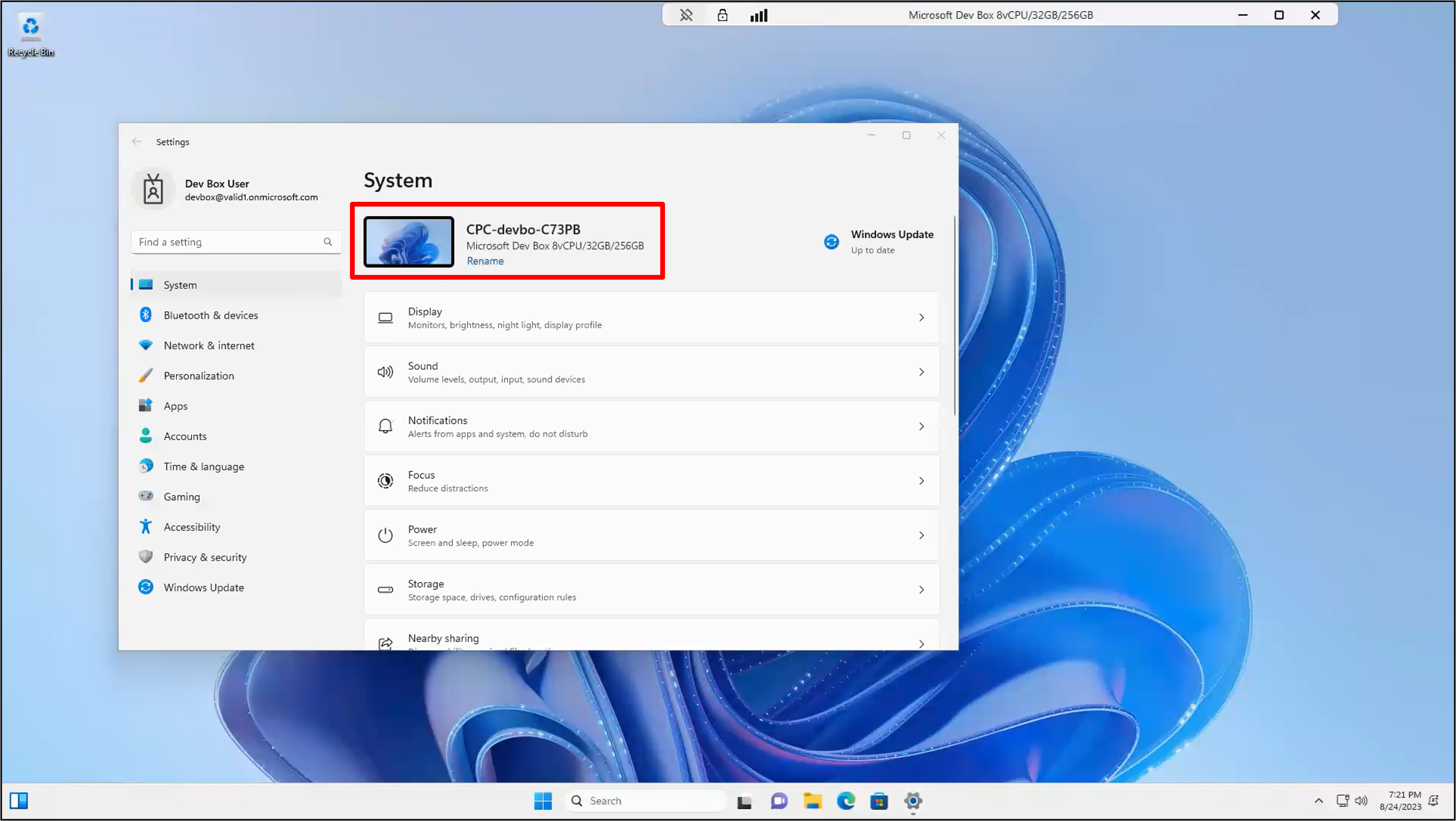Expand the Display settings chevron
This screenshot has width=1456, height=821.
pyautogui.click(x=921, y=318)
